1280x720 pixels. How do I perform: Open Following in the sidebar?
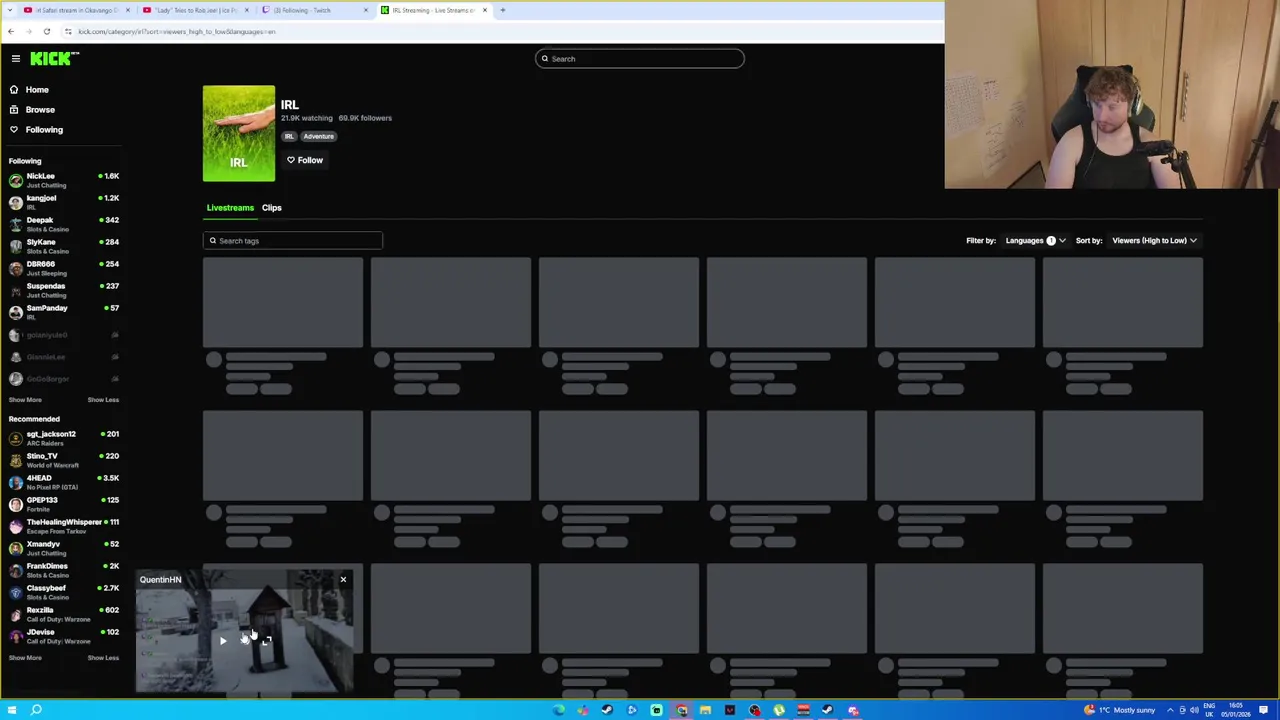point(44,130)
